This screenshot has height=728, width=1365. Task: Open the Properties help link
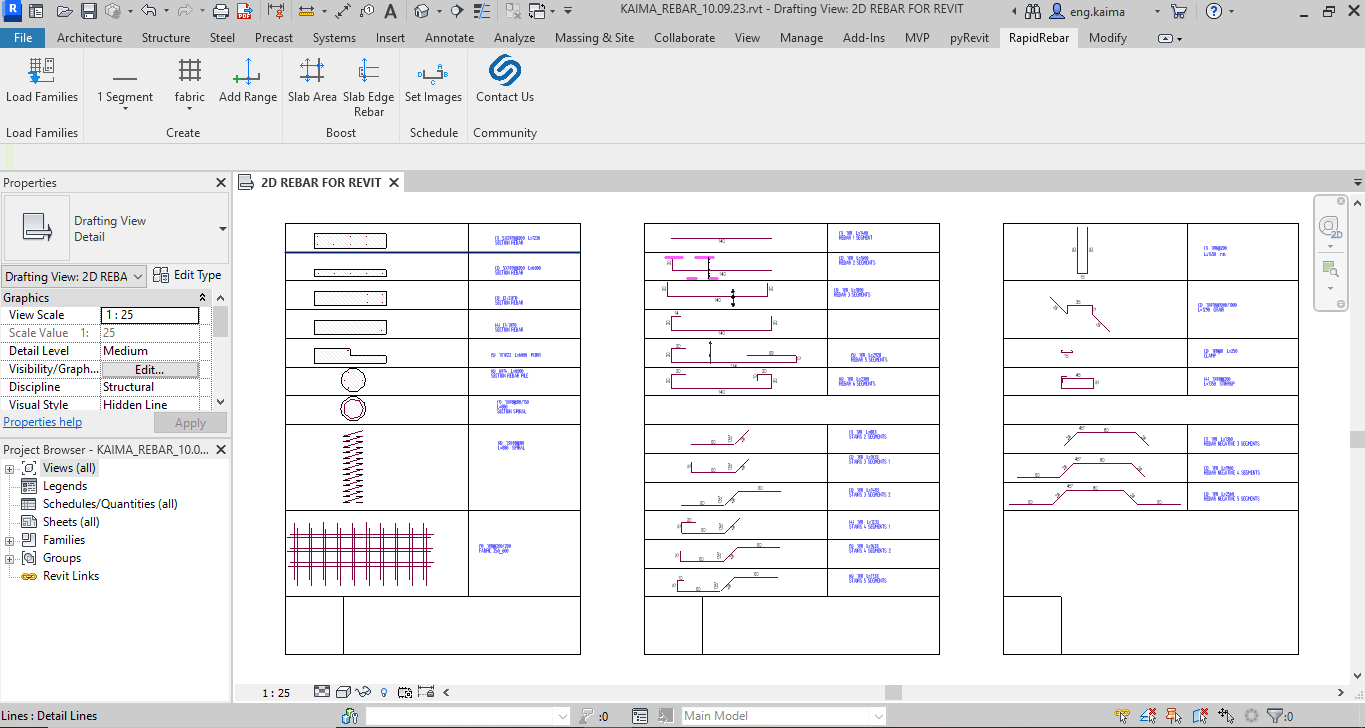click(x=43, y=422)
